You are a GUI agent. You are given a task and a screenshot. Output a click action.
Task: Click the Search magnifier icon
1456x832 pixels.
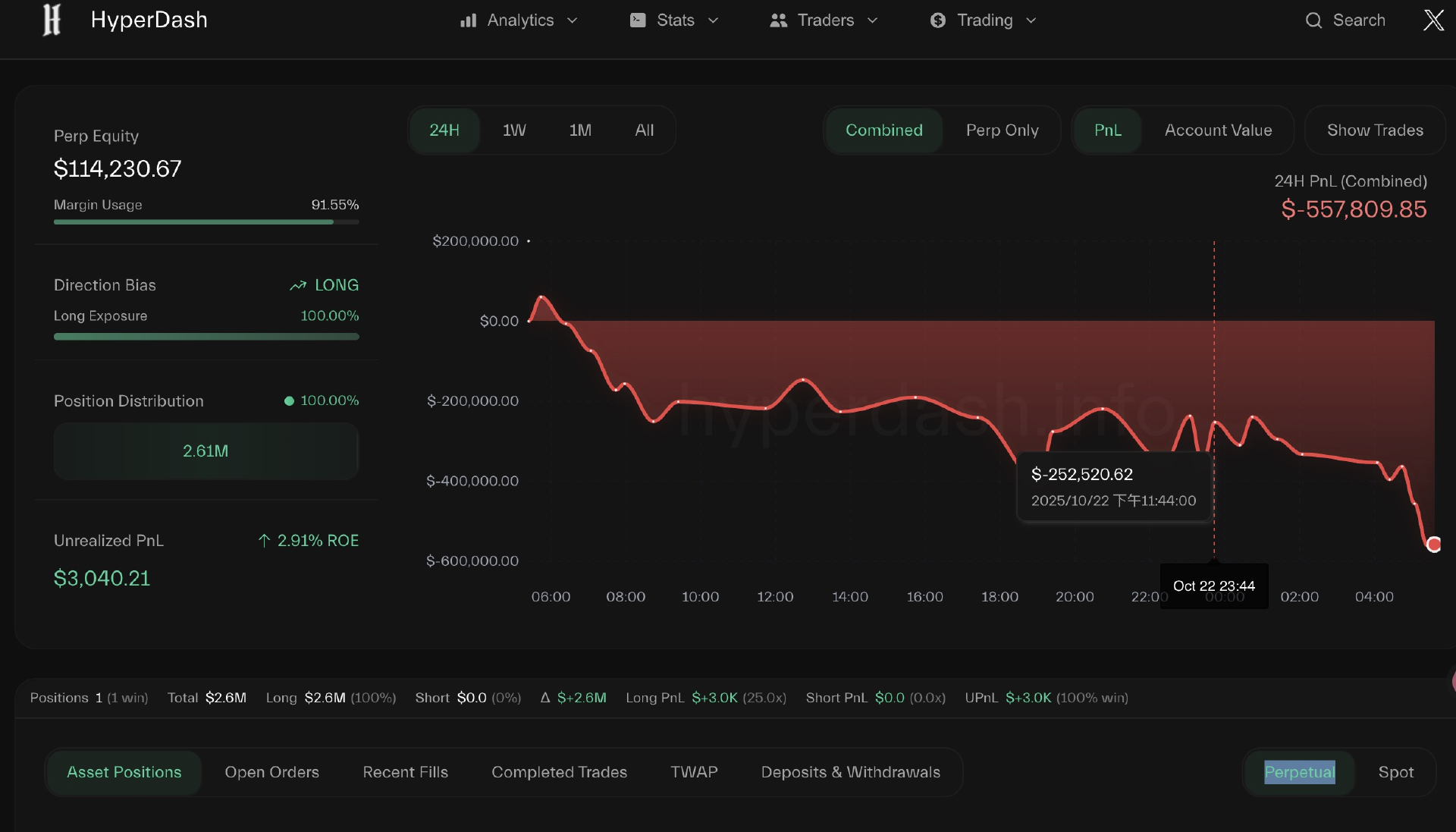tap(1313, 20)
